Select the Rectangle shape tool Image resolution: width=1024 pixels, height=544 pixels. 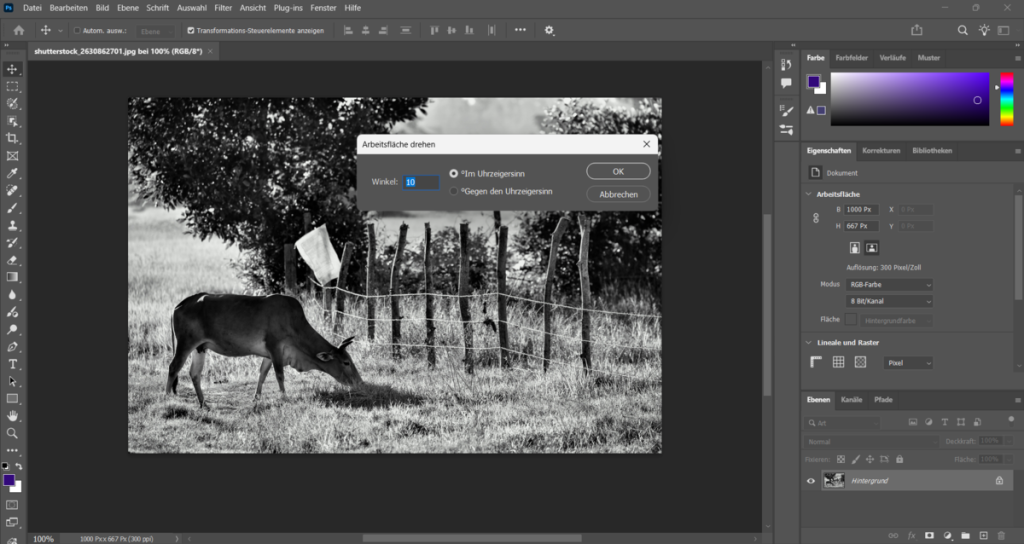(x=12, y=398)
